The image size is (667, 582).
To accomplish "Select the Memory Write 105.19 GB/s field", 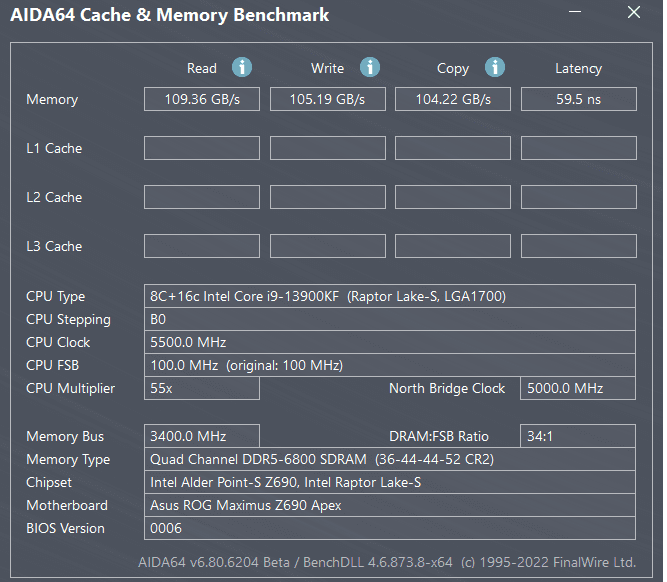I will (328, 99).
